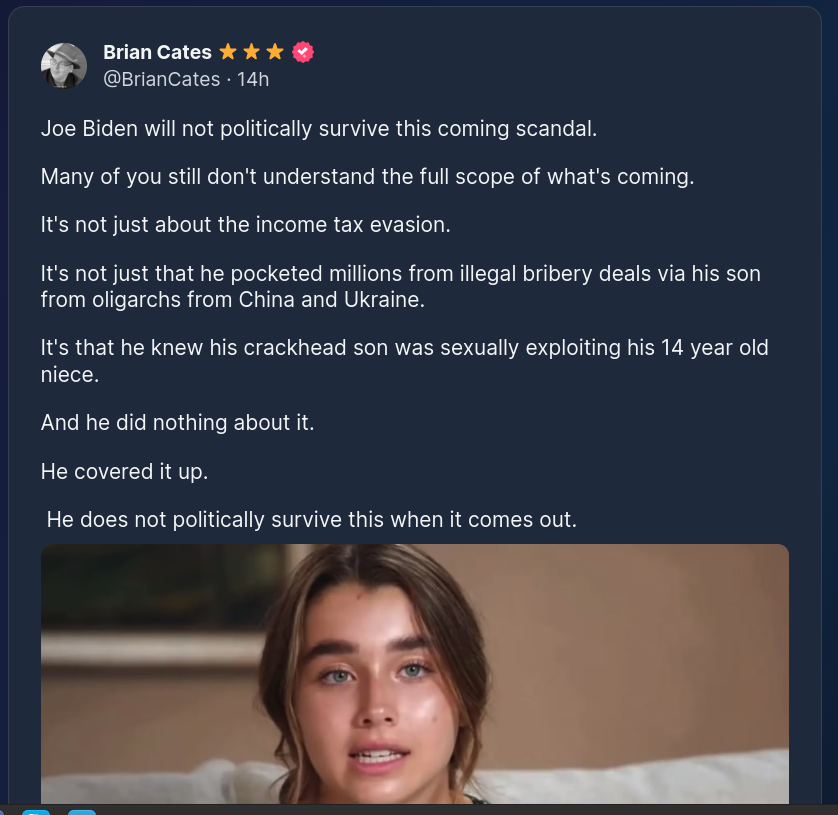Click the pink verified checkmark badge

[303, 52]
